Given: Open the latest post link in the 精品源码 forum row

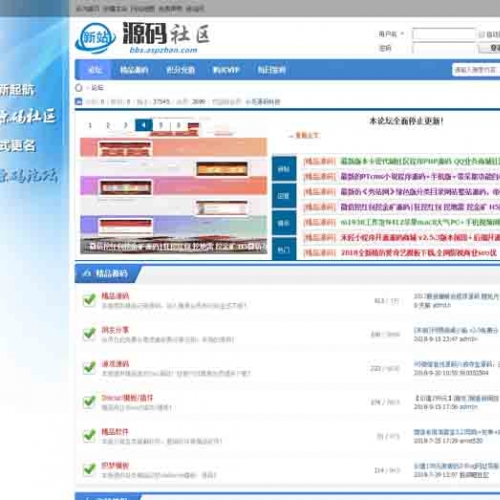Looking at the screenshot, I should (457, 296).
